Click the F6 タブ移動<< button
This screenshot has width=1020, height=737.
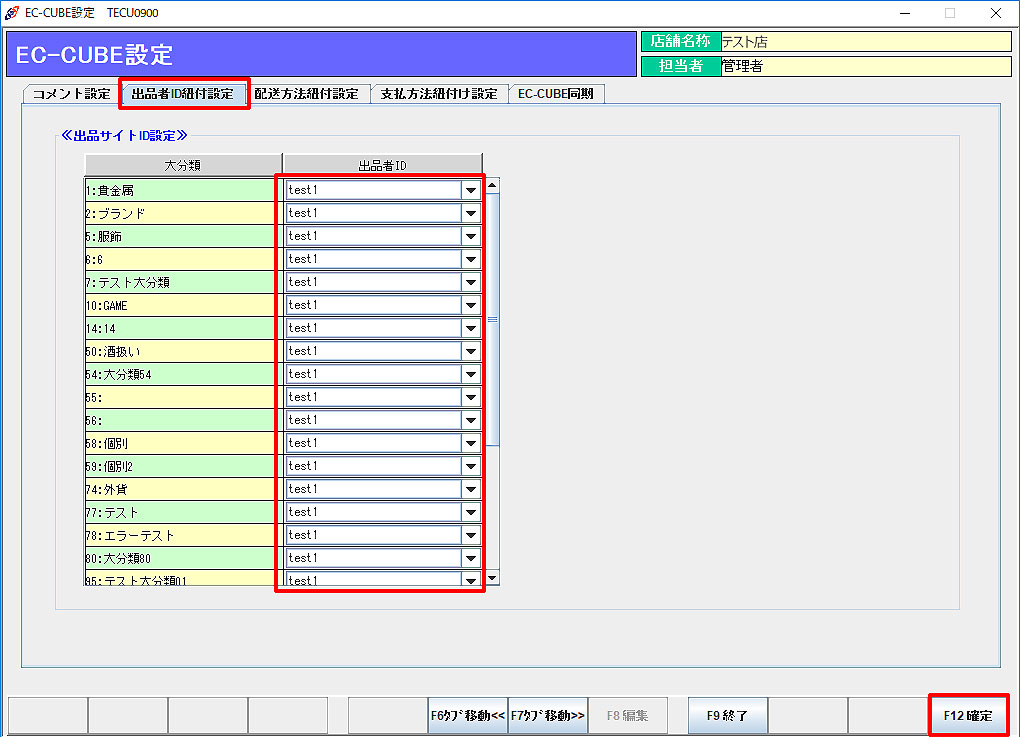pyautogui.click(x=467, y=716)
